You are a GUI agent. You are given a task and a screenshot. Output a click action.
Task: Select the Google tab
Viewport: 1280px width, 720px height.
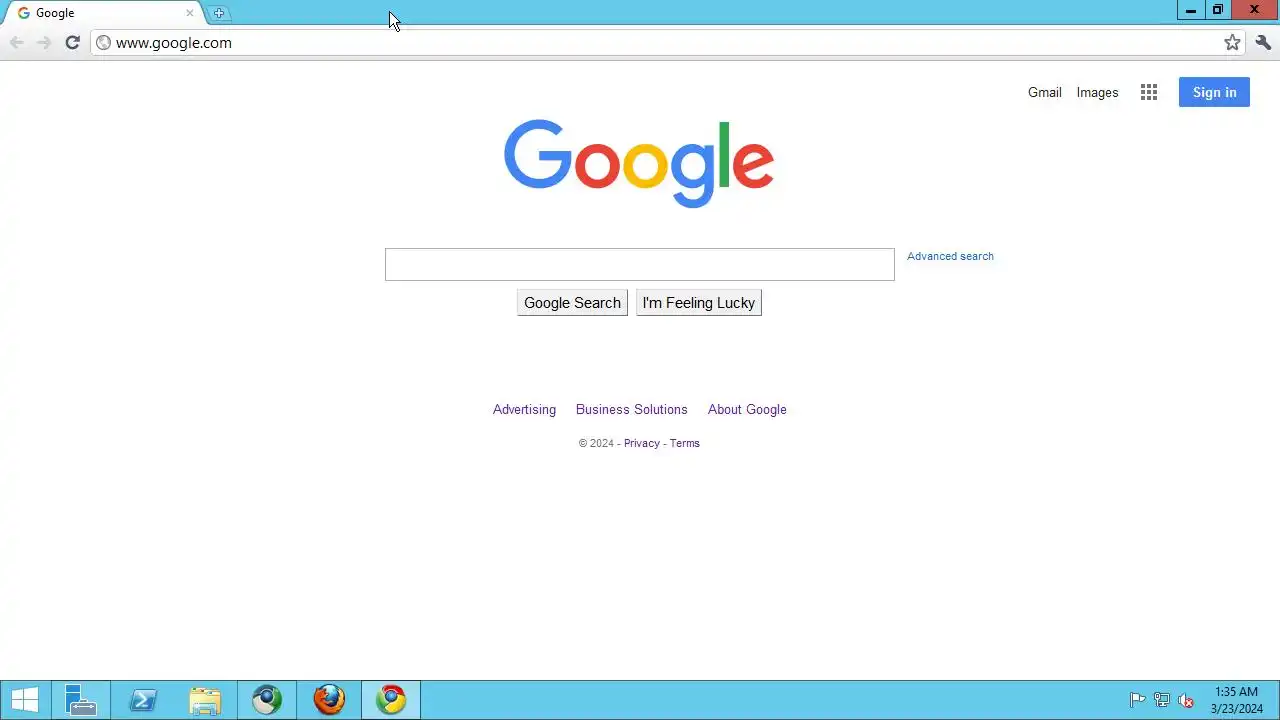105,13
